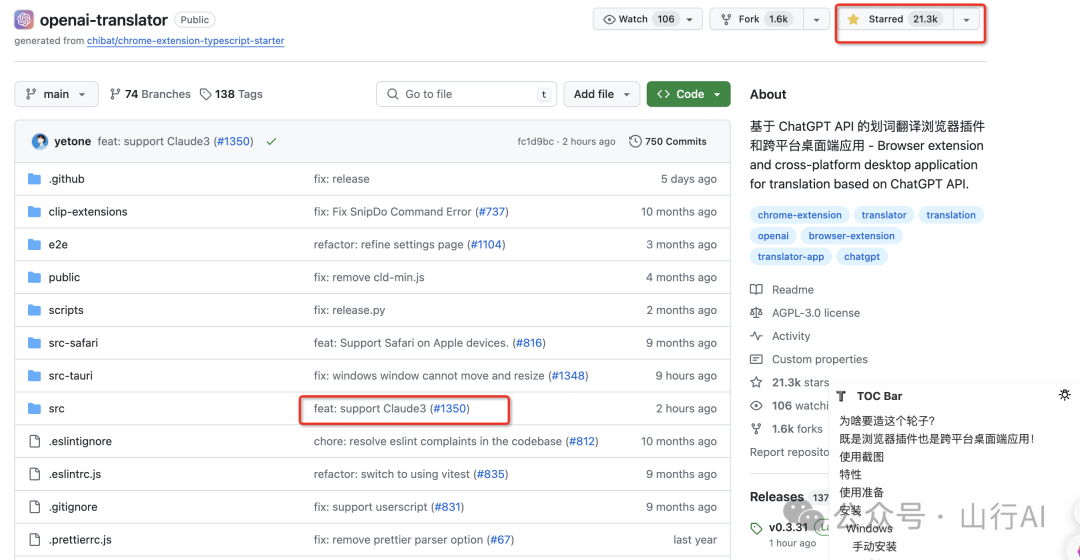Viewport: 1080px width, 560px height.
Task: Click the tags icon beside 138 Tags
Action: 206,94
